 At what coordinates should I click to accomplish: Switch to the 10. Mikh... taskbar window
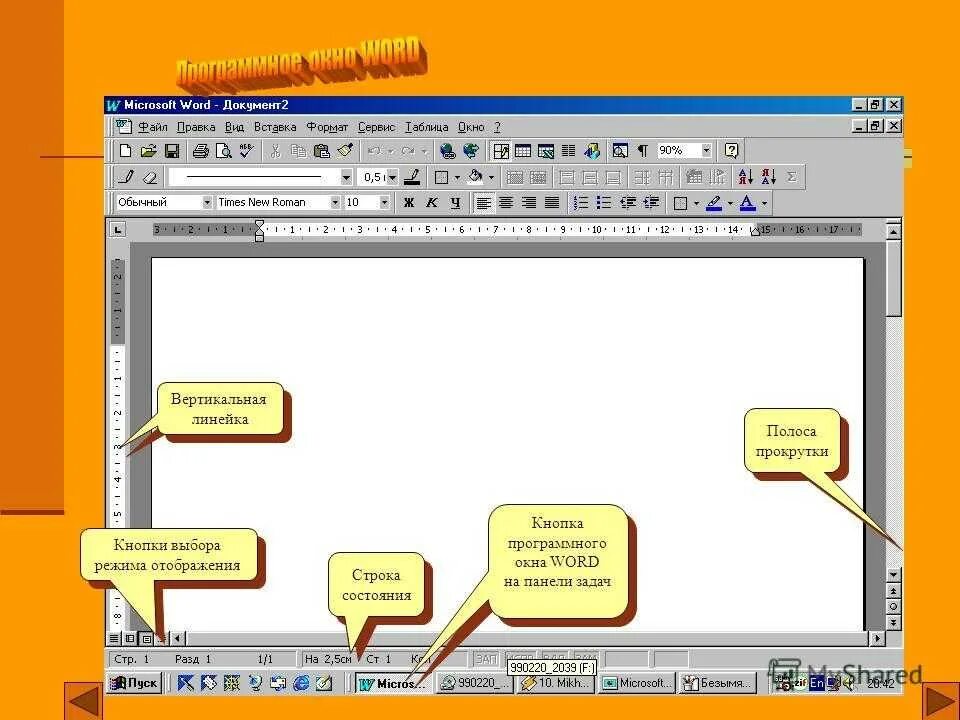coord(556,683)
